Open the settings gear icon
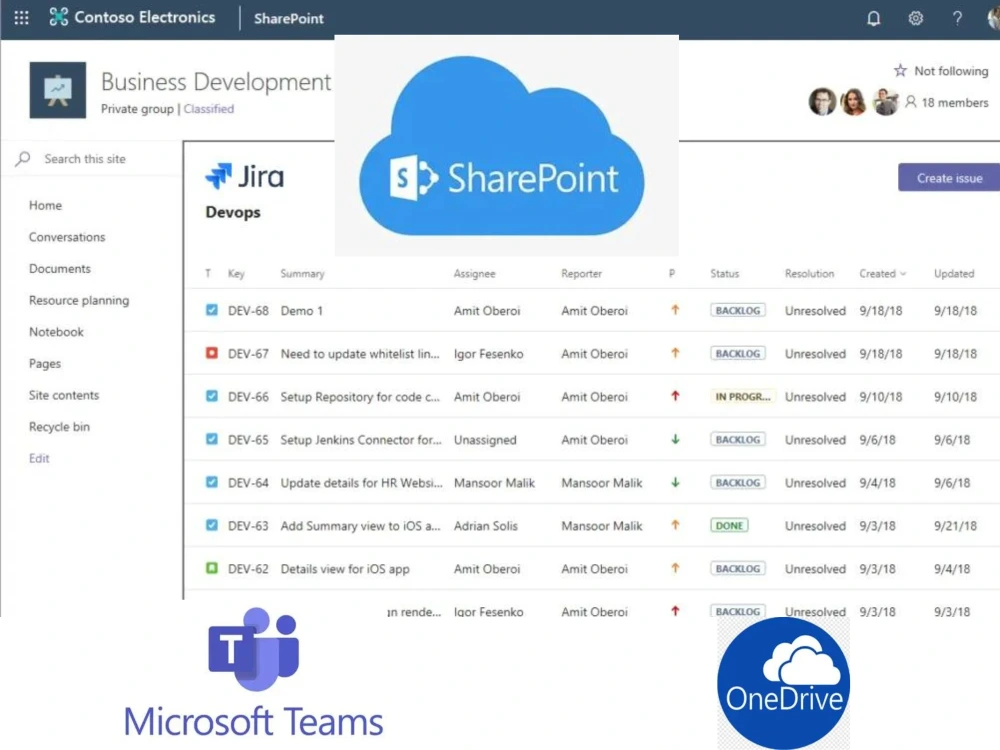Image resolution: width=1000 pixels, height=750 pixels. click(916, 18)
